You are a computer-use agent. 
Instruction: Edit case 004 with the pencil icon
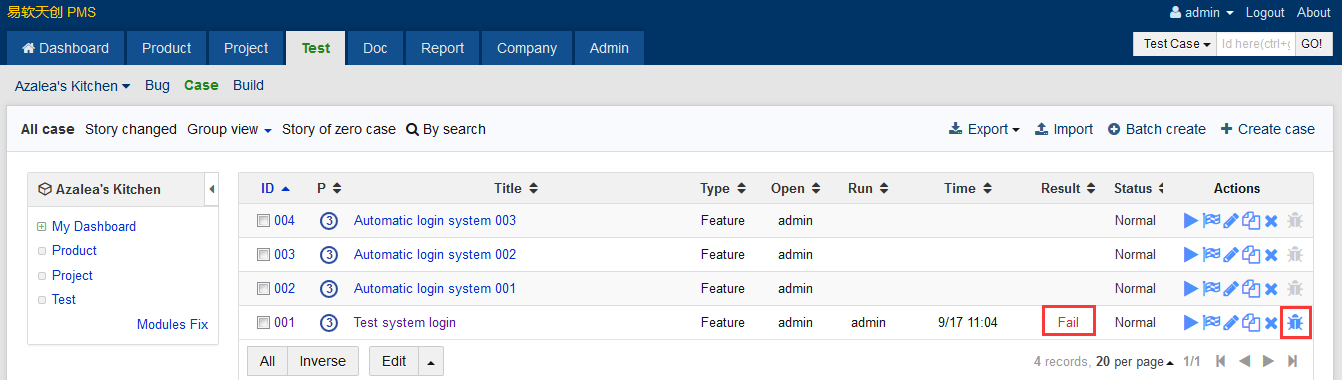click(1231, 220)
